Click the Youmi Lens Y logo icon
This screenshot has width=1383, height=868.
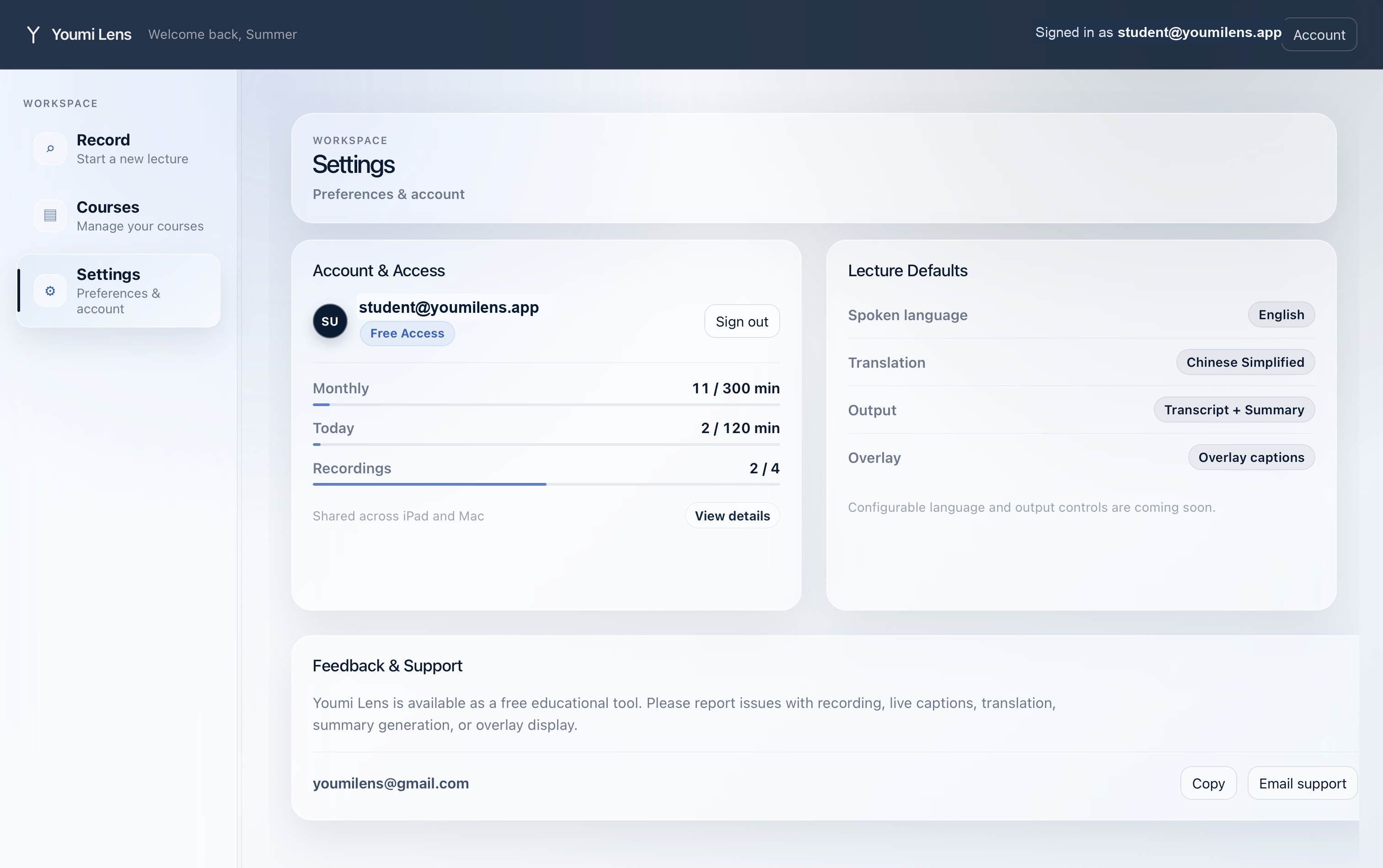tap(33, 34)
